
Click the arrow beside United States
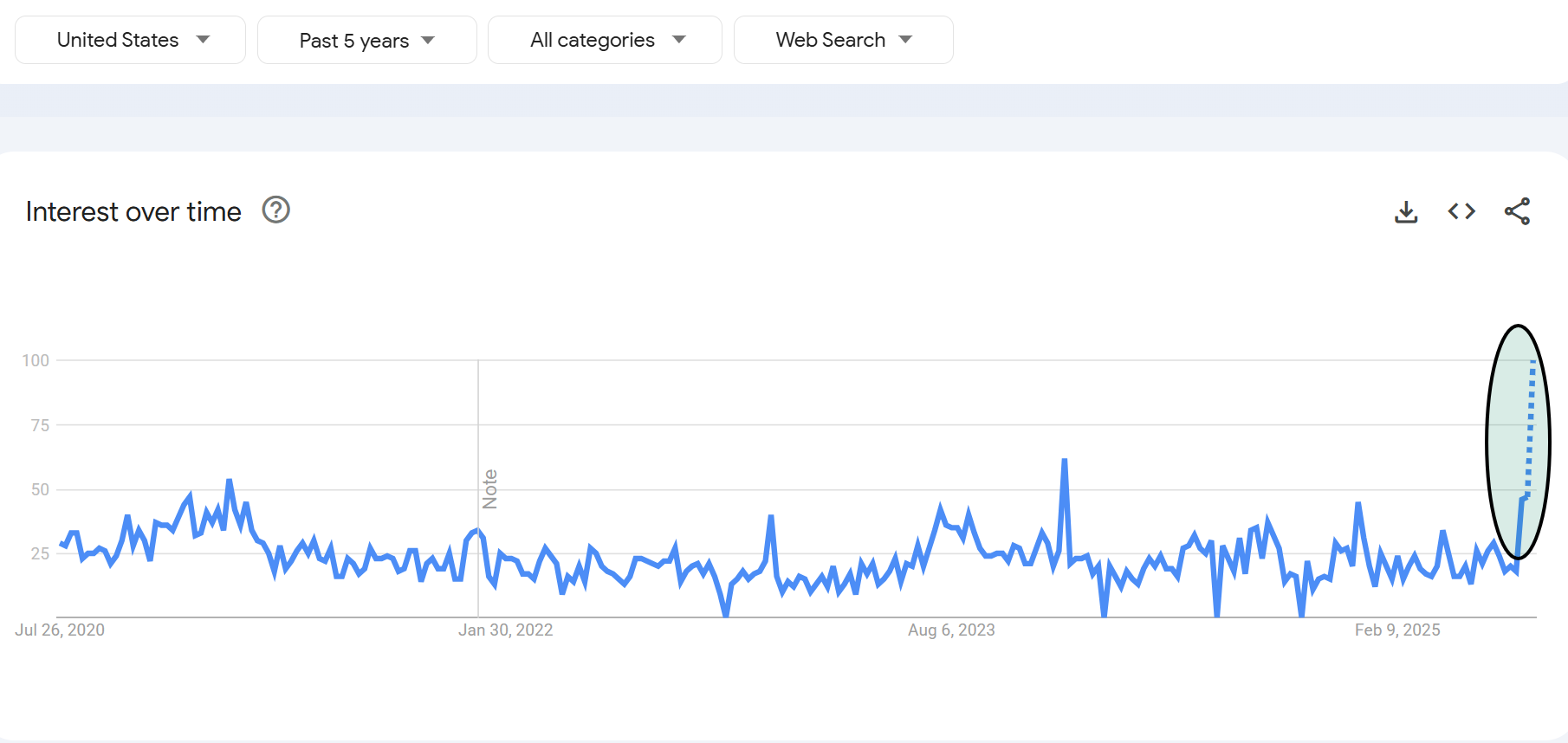204,40
